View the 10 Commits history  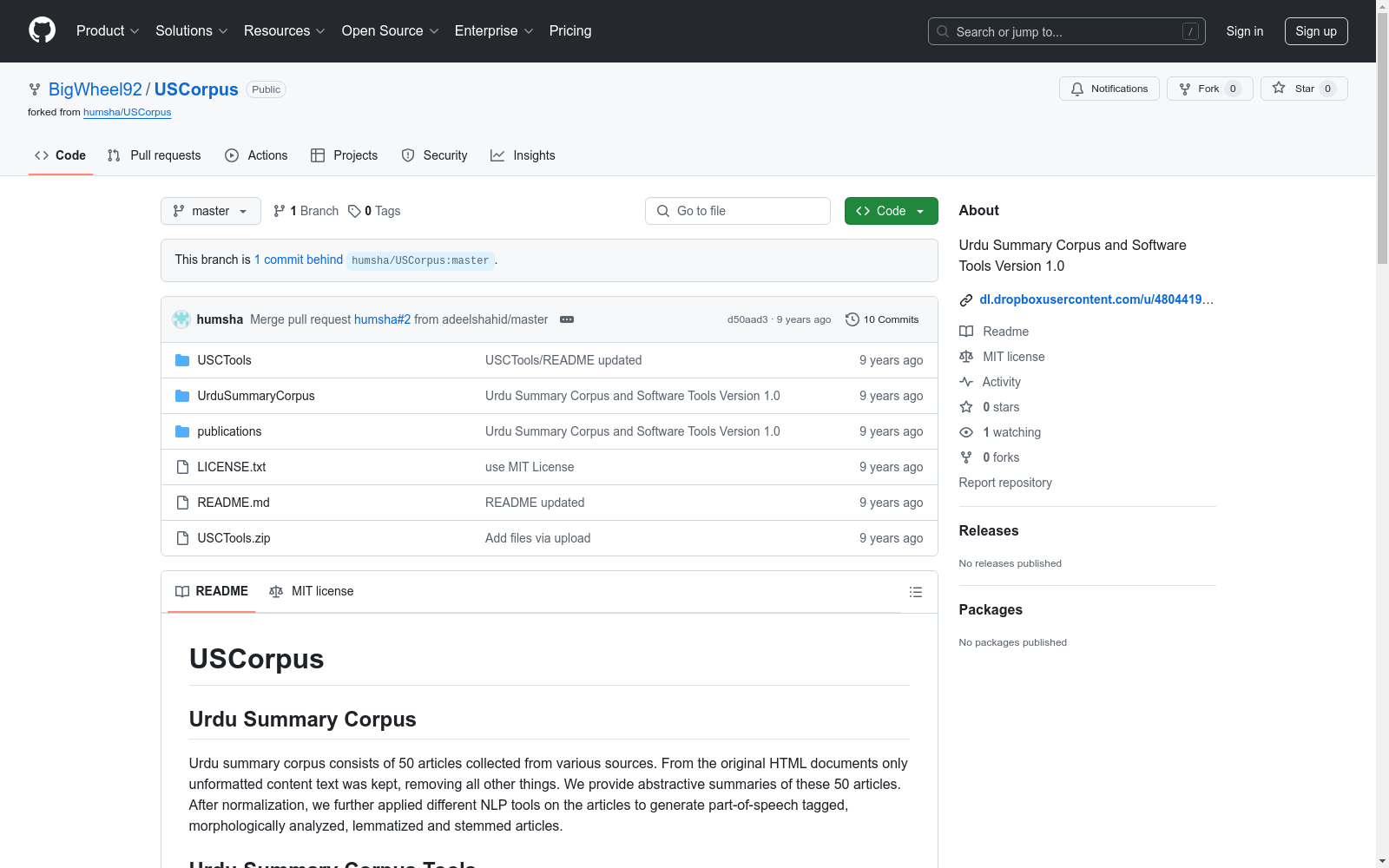(882, 319)
